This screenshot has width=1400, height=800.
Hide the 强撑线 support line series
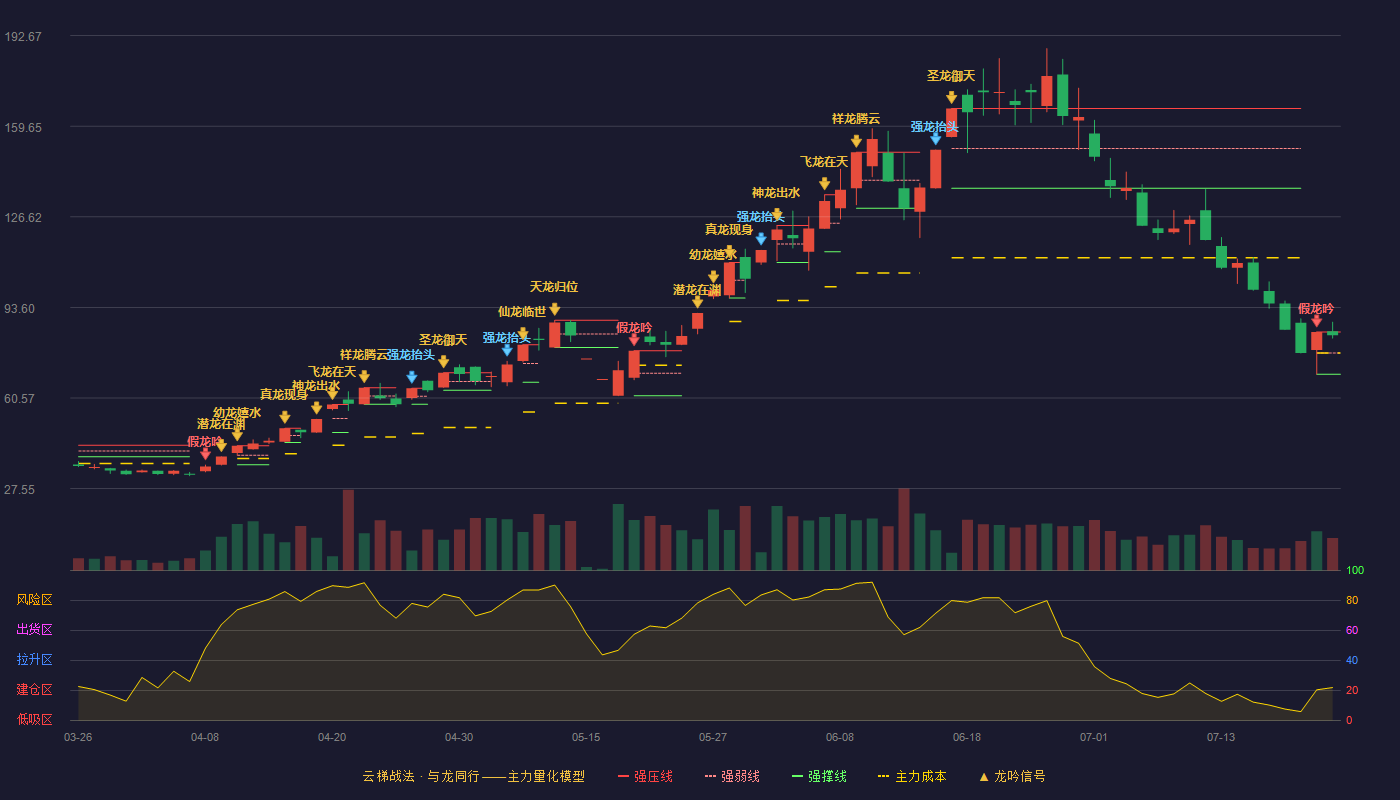pyautogui.click(x=819, y=776)
